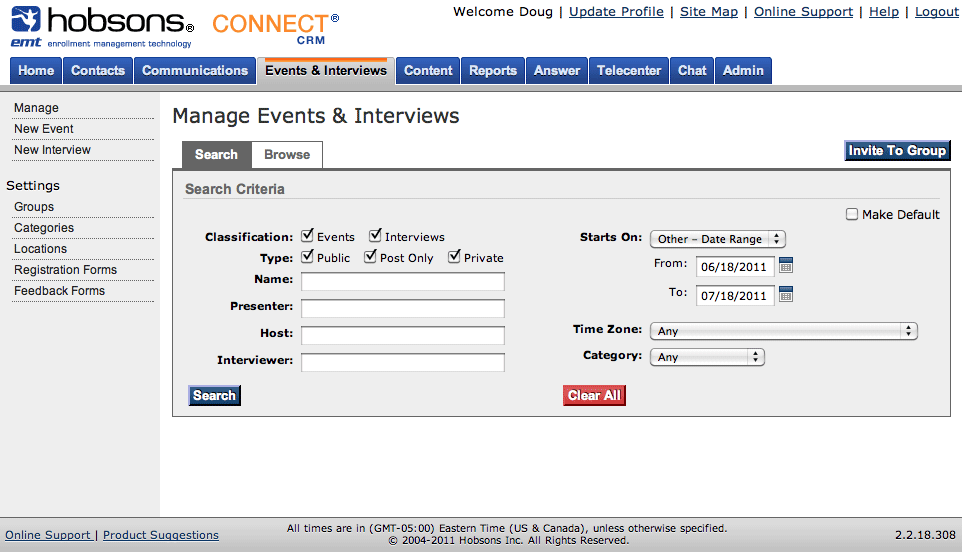The width and height of the screenshot is (962, 552).
Task: Focus the Presenter input field
Action: pos(402,309)
